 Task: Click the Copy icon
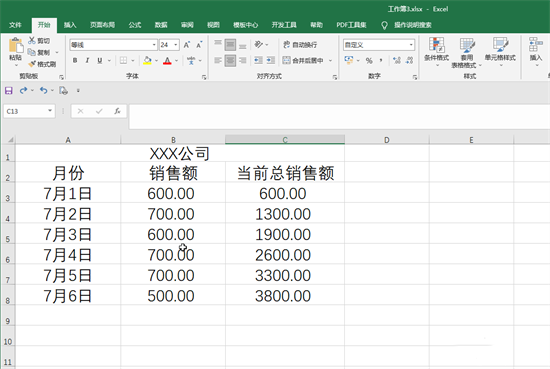pyautogui.click(x=32, y=52)
